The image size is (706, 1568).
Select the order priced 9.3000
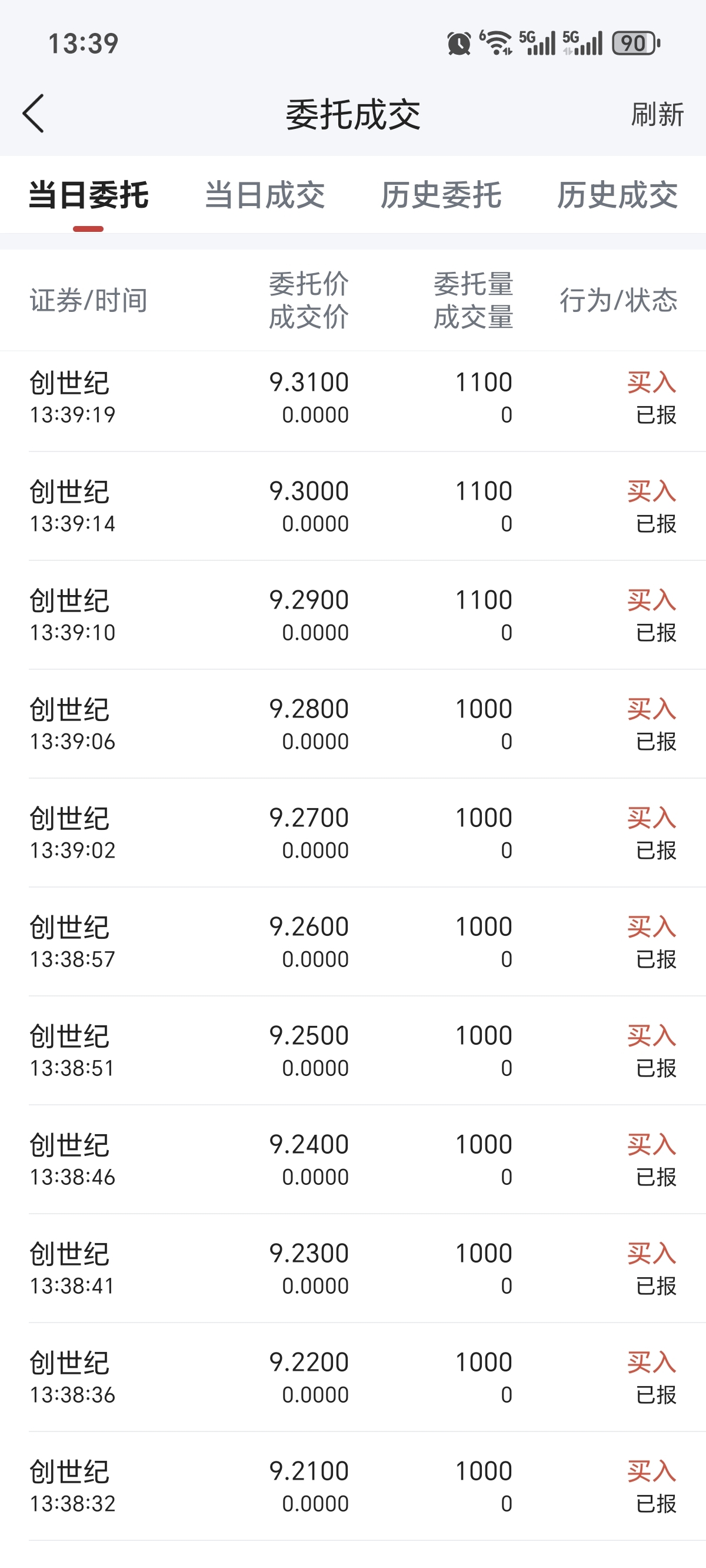353,506
